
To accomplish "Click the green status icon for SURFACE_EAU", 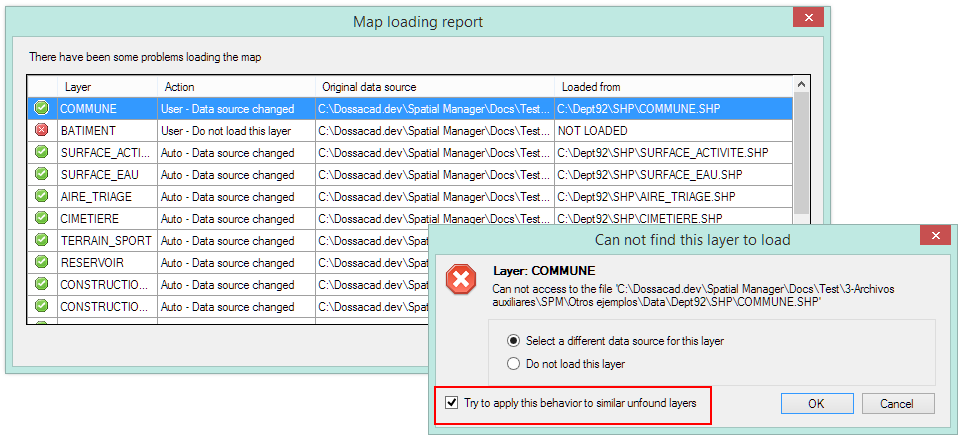I will coord(41,174).
